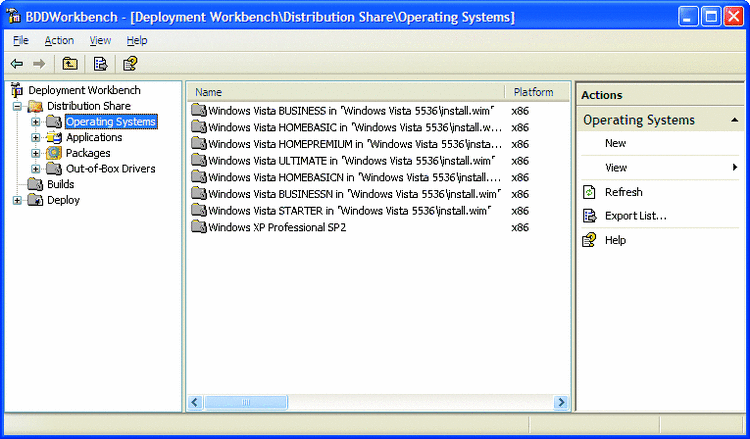Click the Export List icon in Actions pane

pyautogui.click(x=589, y=216)
